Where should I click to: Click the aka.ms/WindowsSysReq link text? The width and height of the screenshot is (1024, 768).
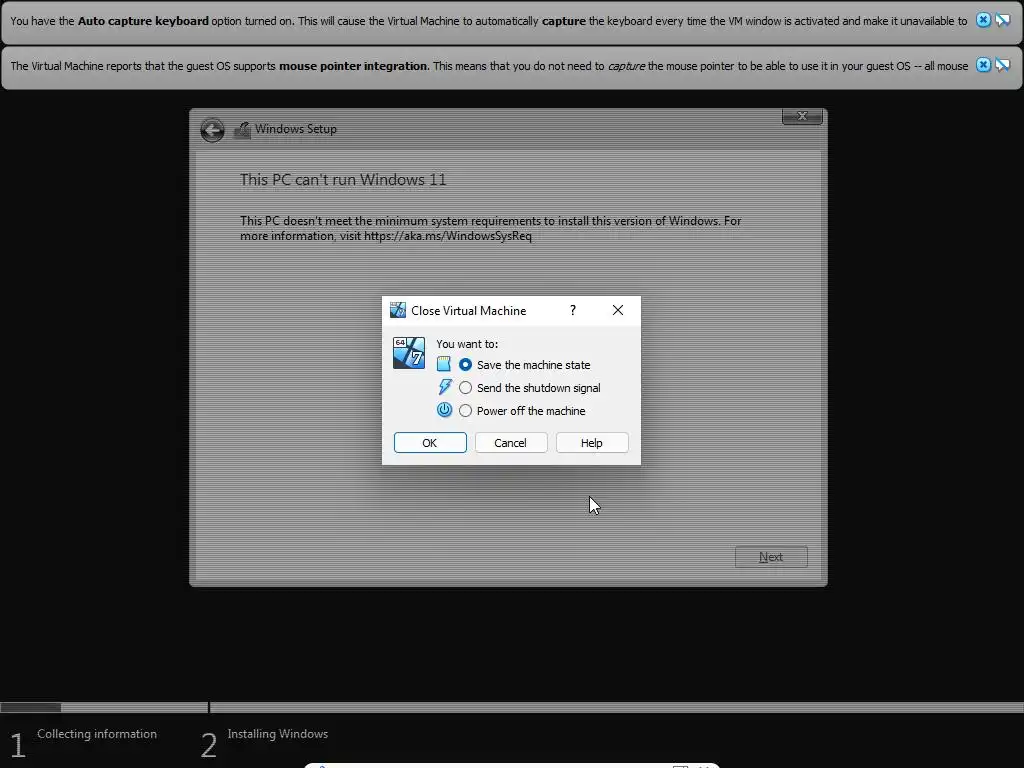click(x=448, y=236)
